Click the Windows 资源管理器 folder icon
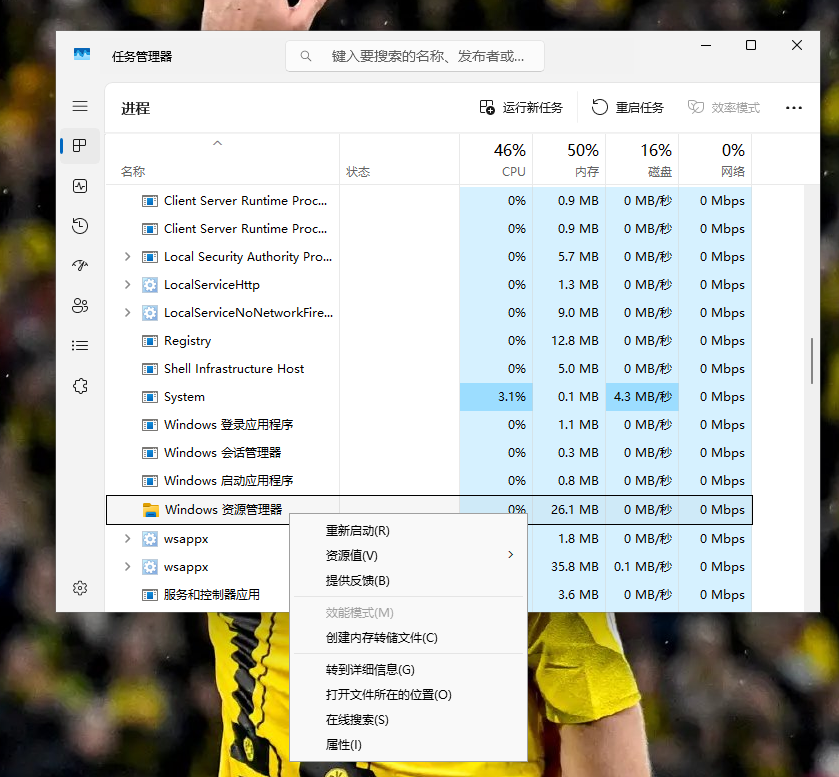 150,510
